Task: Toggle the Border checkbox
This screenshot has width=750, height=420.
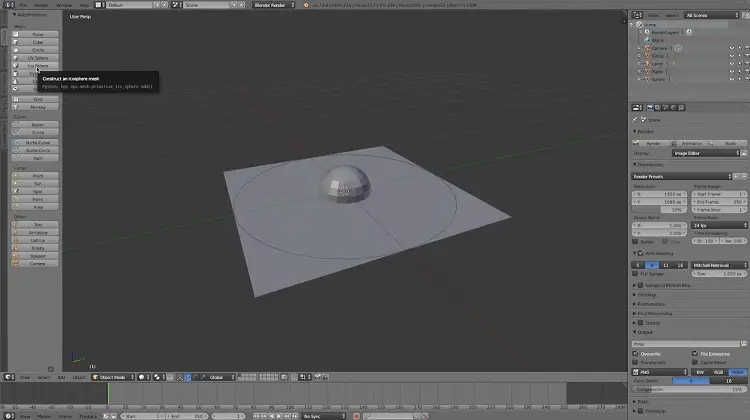Action: point(635,242)
